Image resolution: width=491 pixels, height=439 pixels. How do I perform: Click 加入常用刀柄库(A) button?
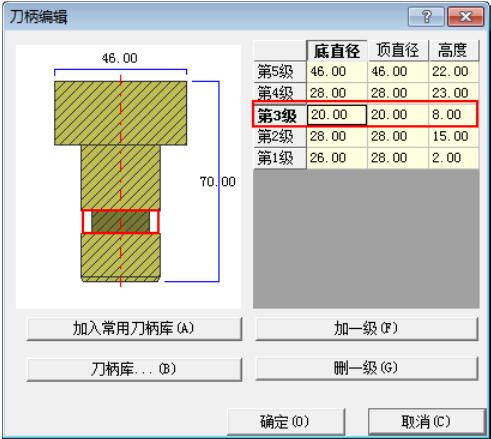tap(134, 329)
